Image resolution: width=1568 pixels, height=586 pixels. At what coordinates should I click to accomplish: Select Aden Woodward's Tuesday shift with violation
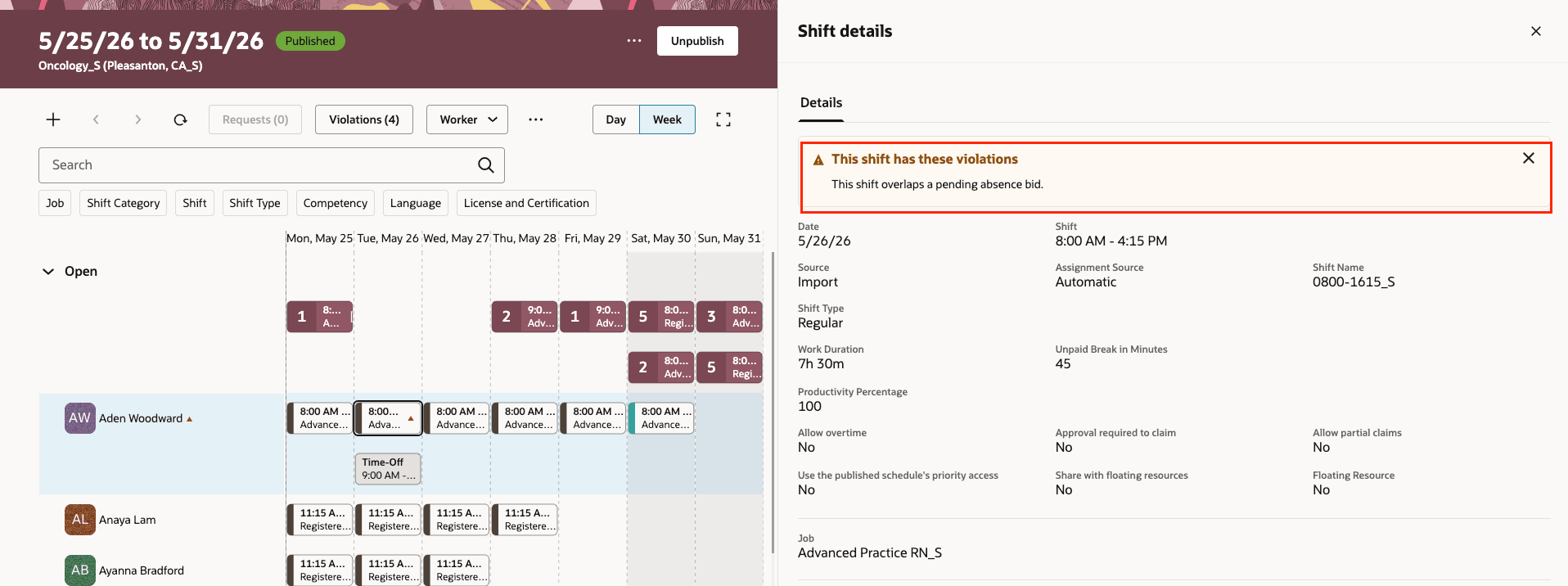(388, 418)
